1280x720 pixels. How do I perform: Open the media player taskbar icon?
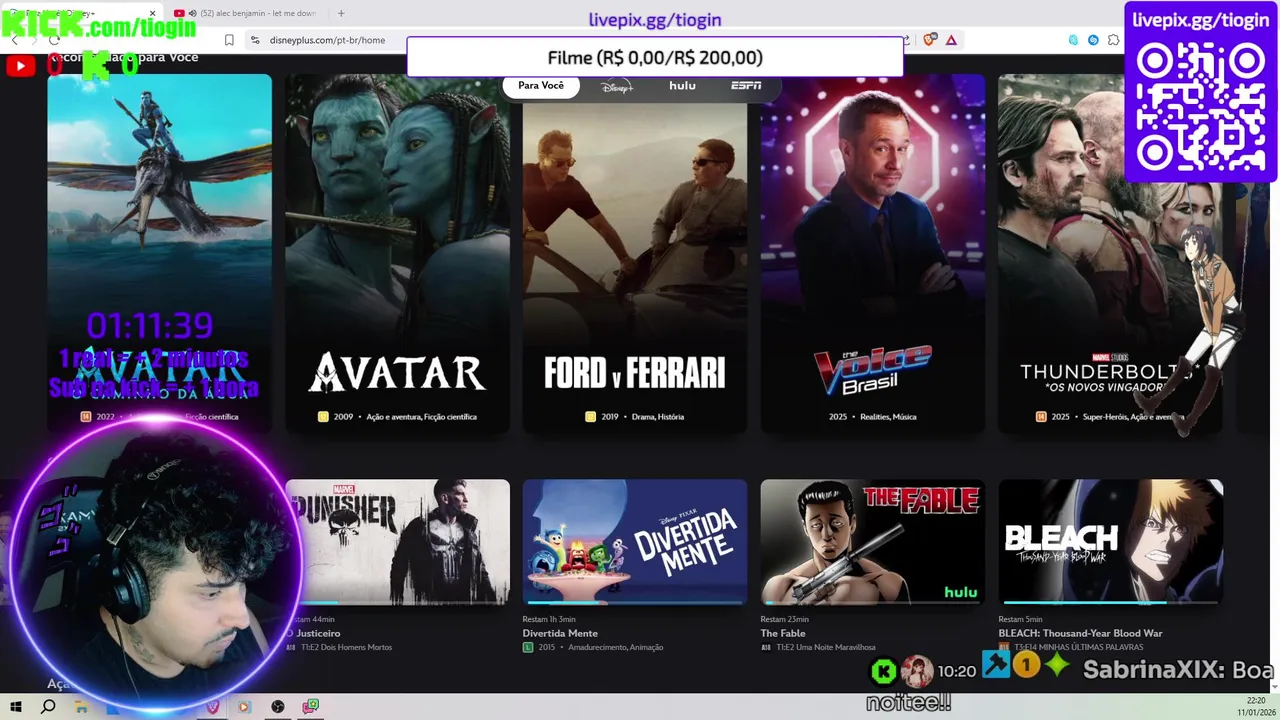click(x=244, y=706)
